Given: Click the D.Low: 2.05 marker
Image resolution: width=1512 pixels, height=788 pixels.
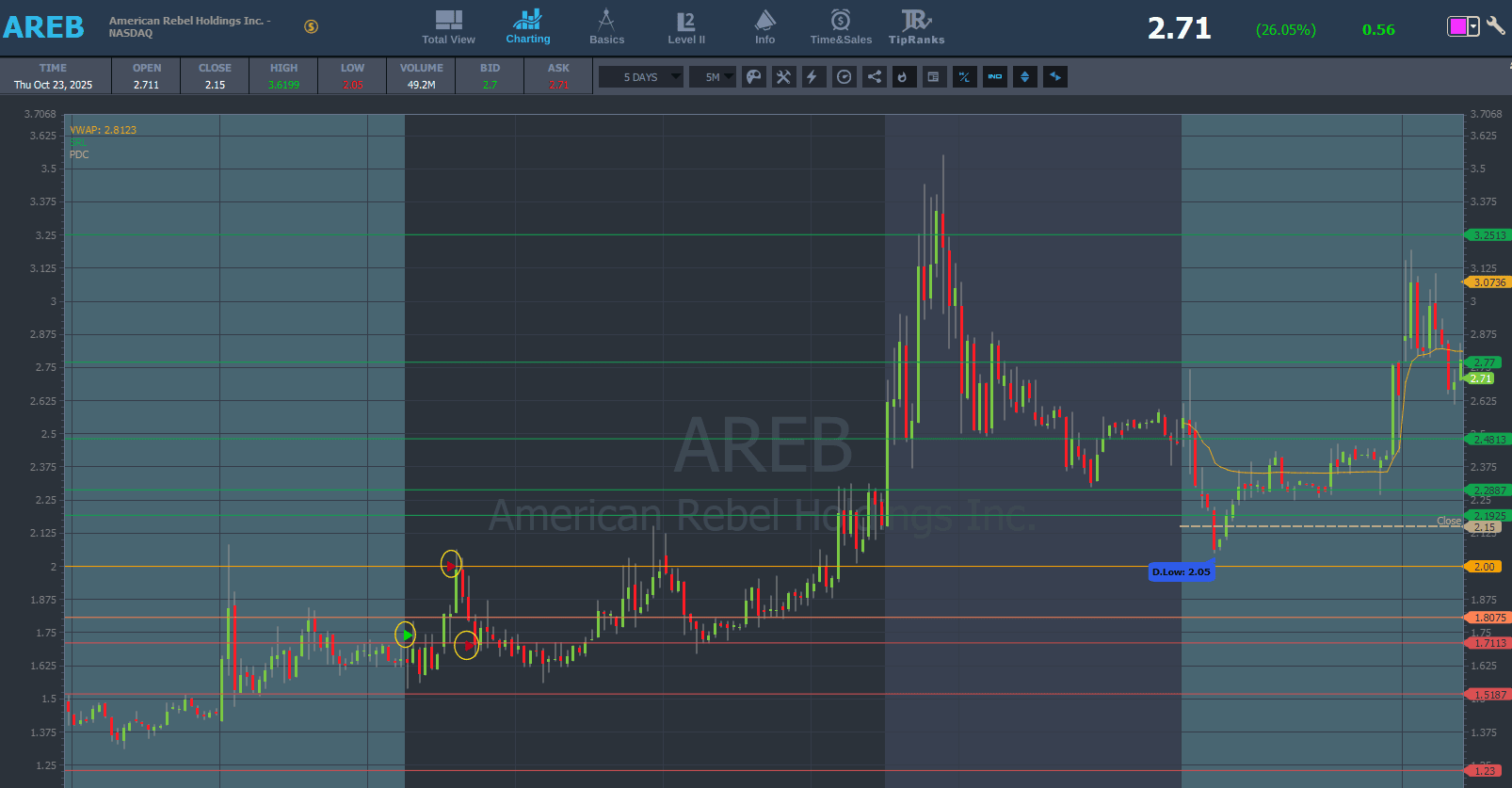Looking at the screenshot, I should 1181,571.
